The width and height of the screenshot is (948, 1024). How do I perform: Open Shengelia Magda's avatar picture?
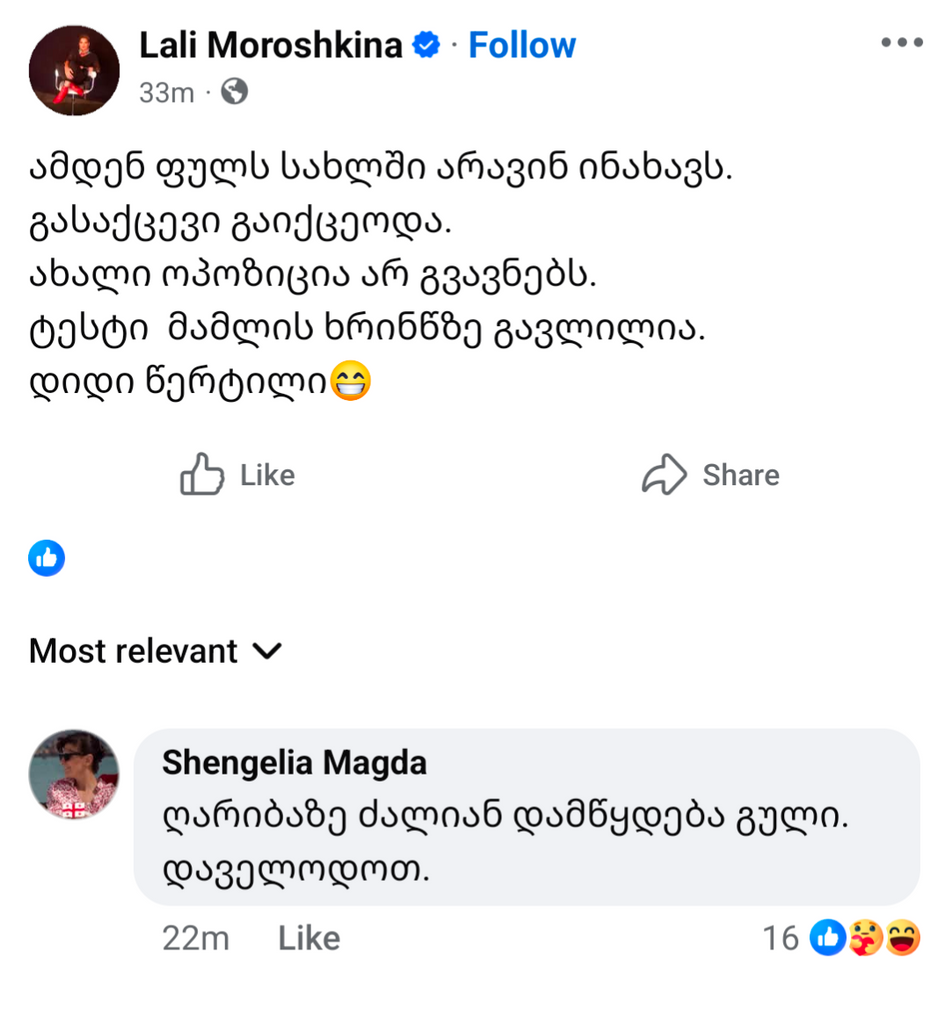coord(75,775)
